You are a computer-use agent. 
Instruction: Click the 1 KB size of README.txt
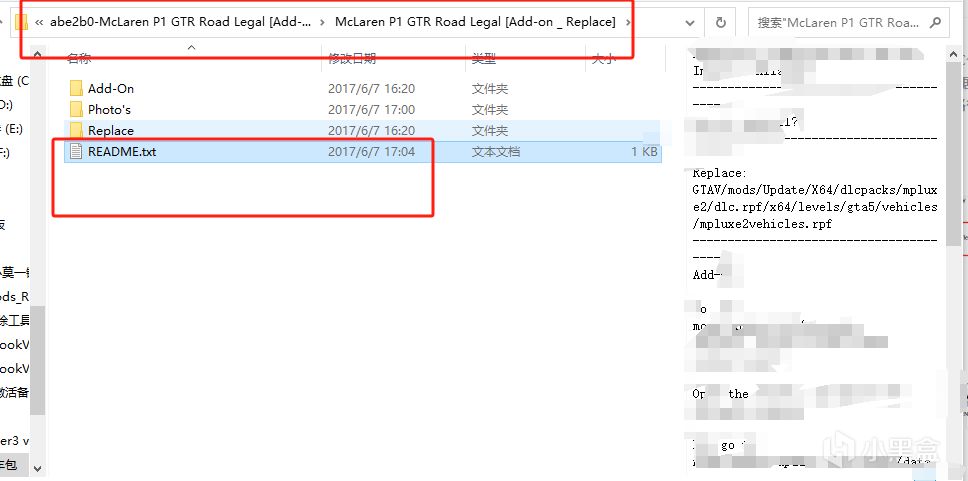click(x=645, y=151)
